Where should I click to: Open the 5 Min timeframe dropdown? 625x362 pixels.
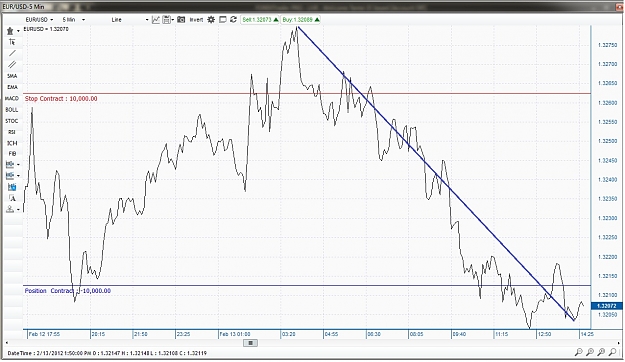(73, 20)
